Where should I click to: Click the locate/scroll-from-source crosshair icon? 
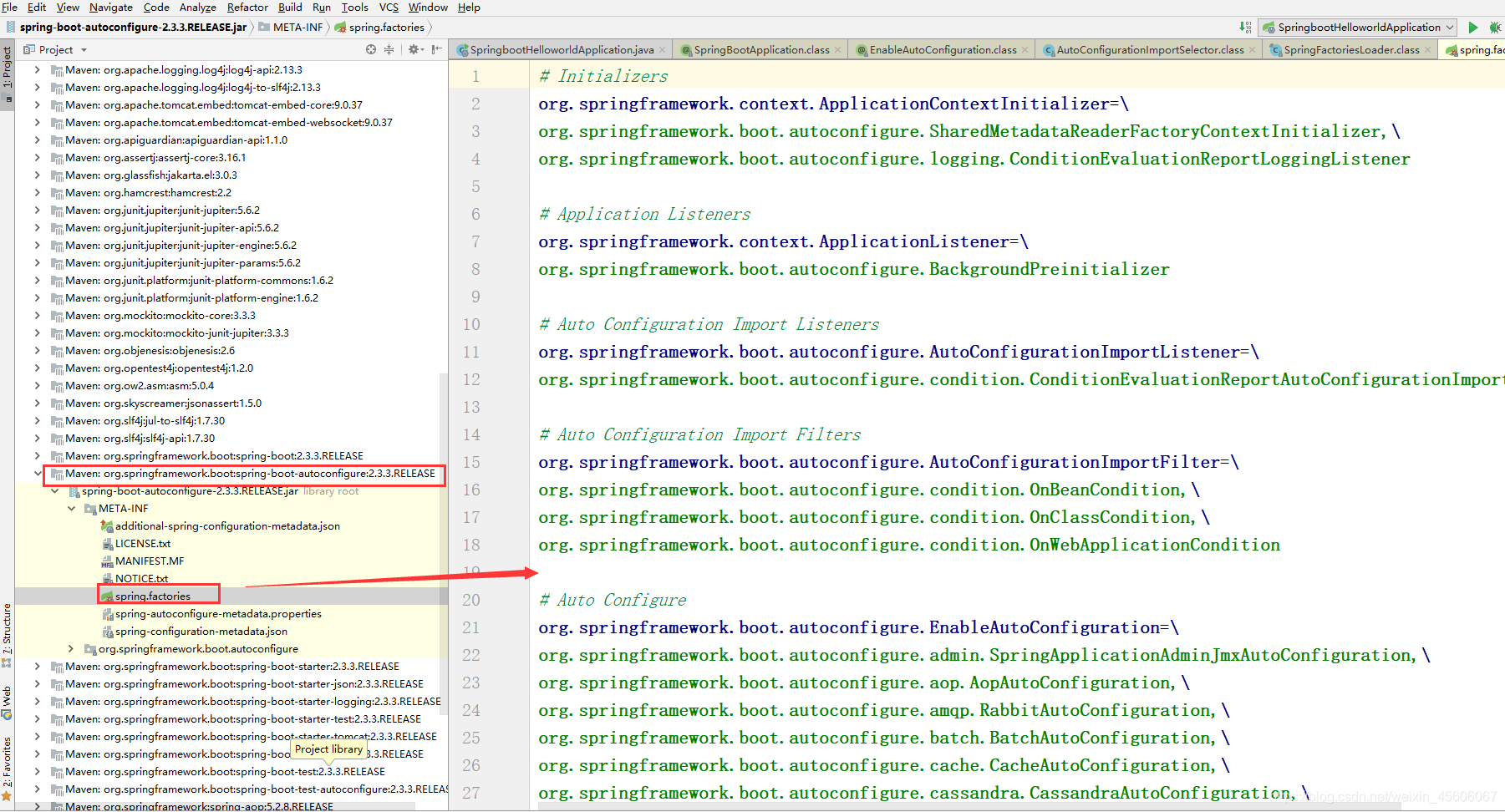tap(371, 50)
